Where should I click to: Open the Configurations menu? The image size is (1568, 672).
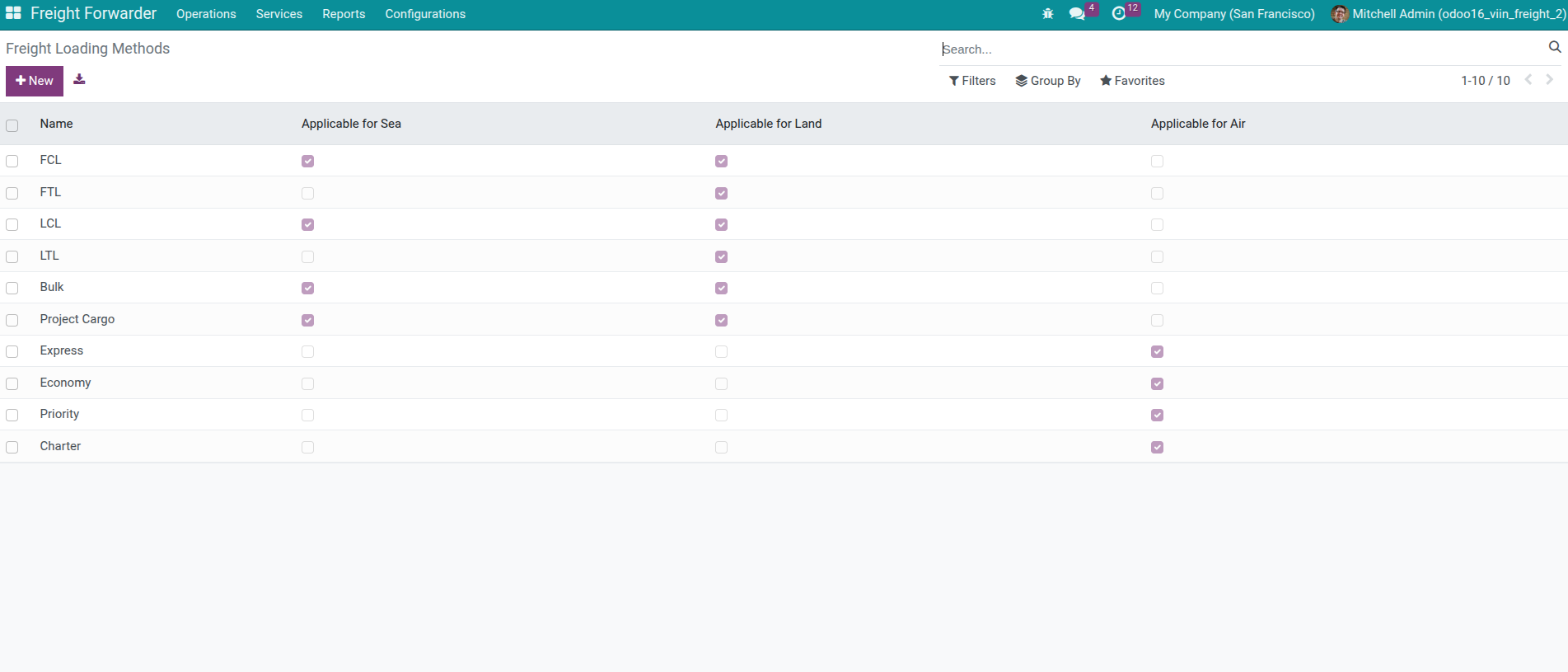click(425, 14)
